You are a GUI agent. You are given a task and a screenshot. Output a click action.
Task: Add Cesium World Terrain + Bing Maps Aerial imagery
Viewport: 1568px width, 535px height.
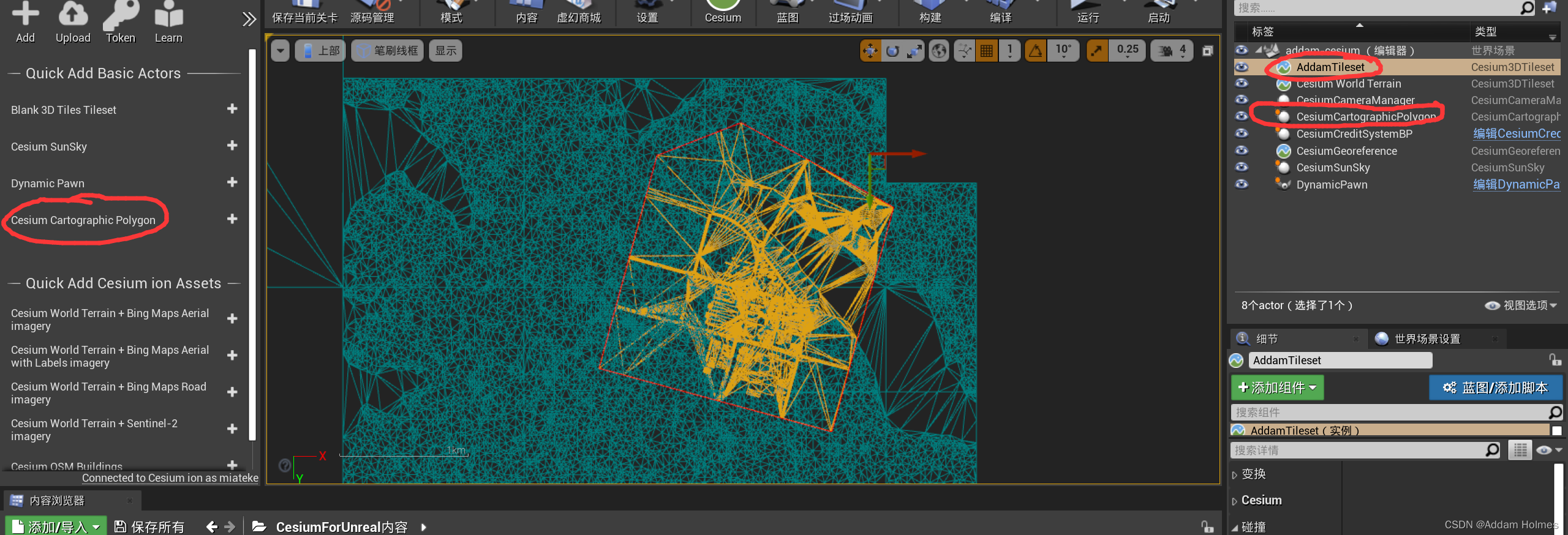[x=232, y=319]
